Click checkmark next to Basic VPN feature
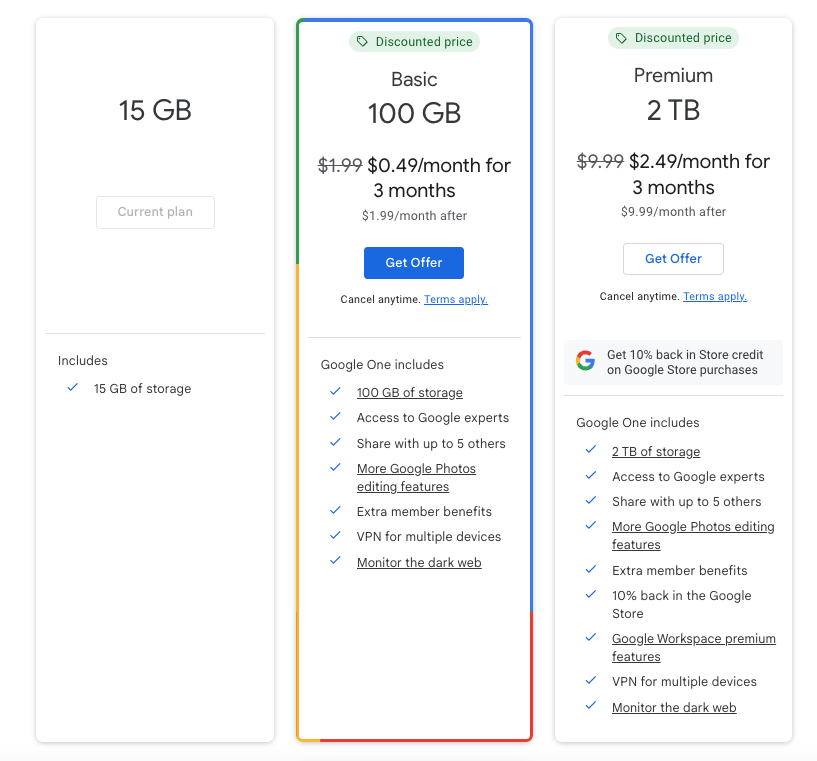The image size is (817, 761). point(335,536)
